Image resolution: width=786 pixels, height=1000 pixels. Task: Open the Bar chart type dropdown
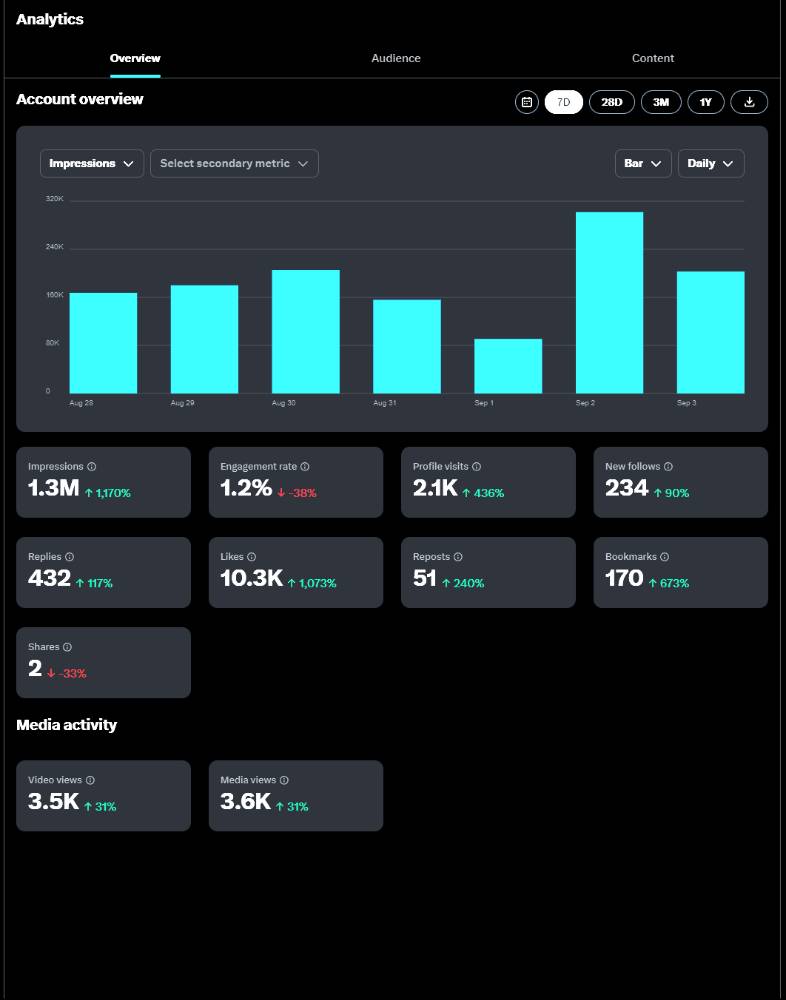click(x=643, y=163)
